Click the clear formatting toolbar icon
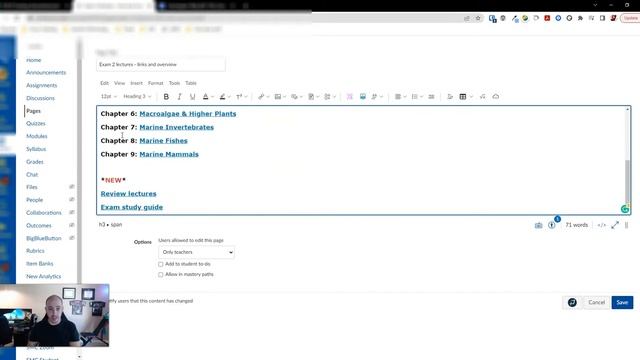Image resolution: width=640 pixels, height=360 pixels. (x=450, y=97)
